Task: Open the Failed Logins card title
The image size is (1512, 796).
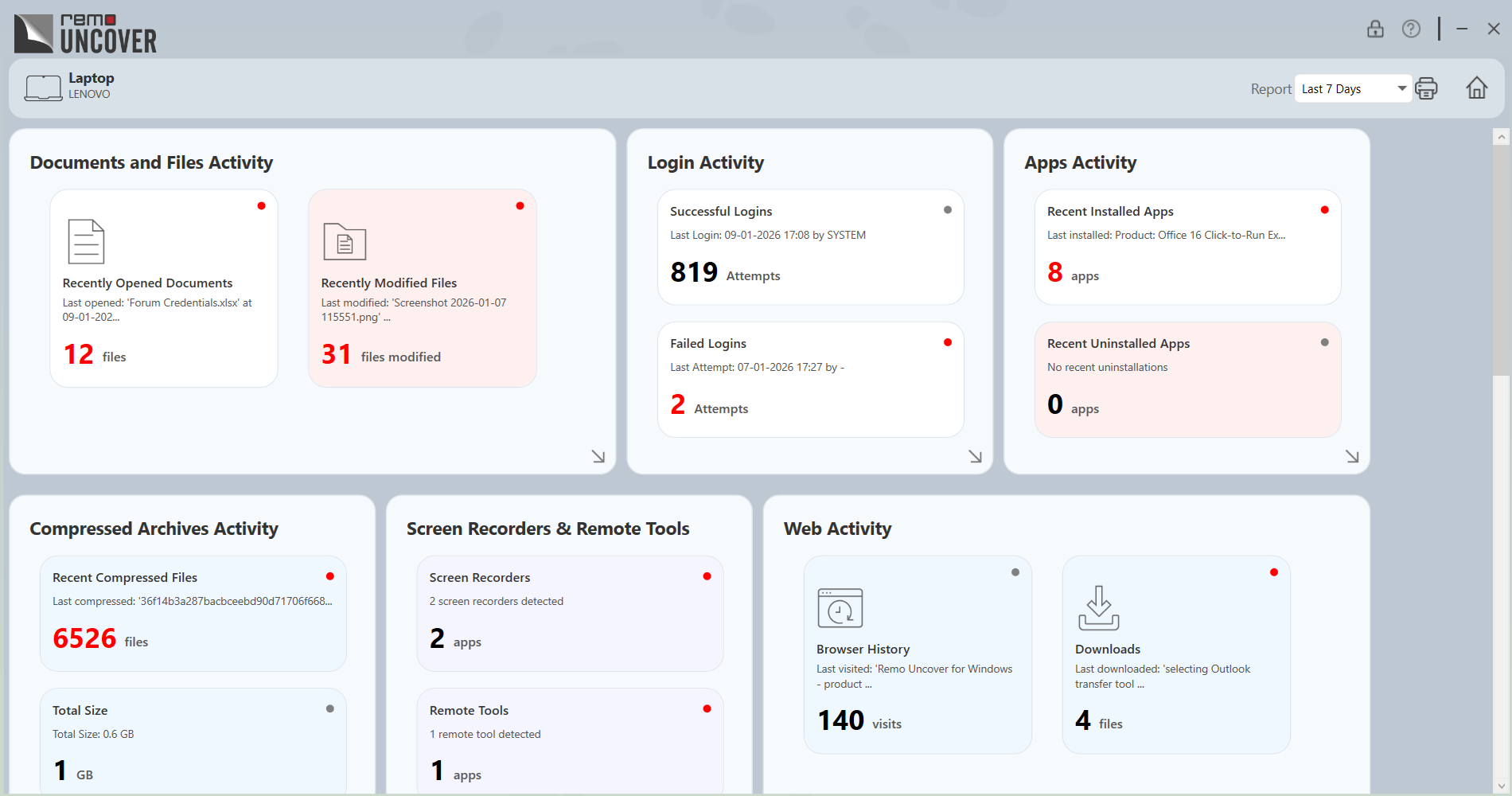Action: (x=708, y=343)
